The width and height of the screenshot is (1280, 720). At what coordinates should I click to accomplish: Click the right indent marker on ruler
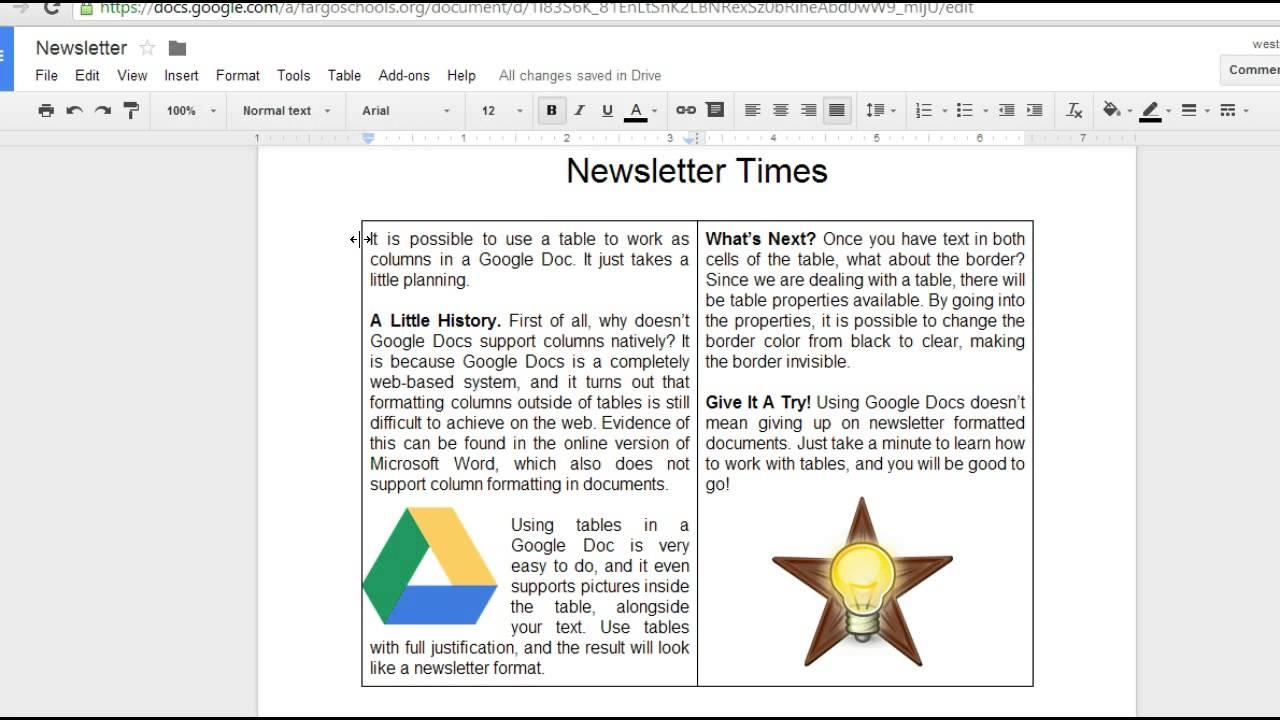point(690,139)
